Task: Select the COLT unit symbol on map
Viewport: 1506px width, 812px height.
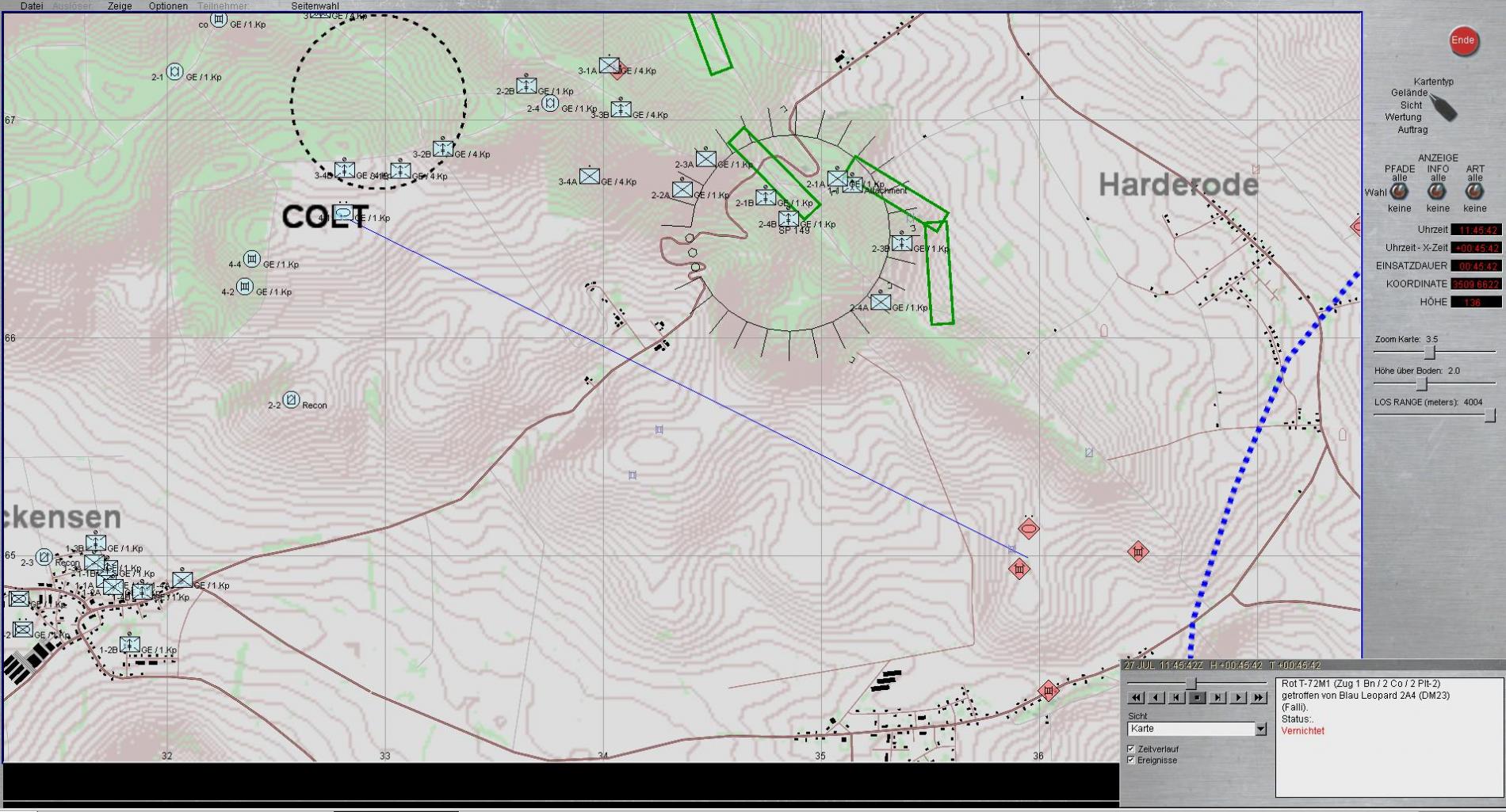Action: pyautogui.click(x=343, y=213)
